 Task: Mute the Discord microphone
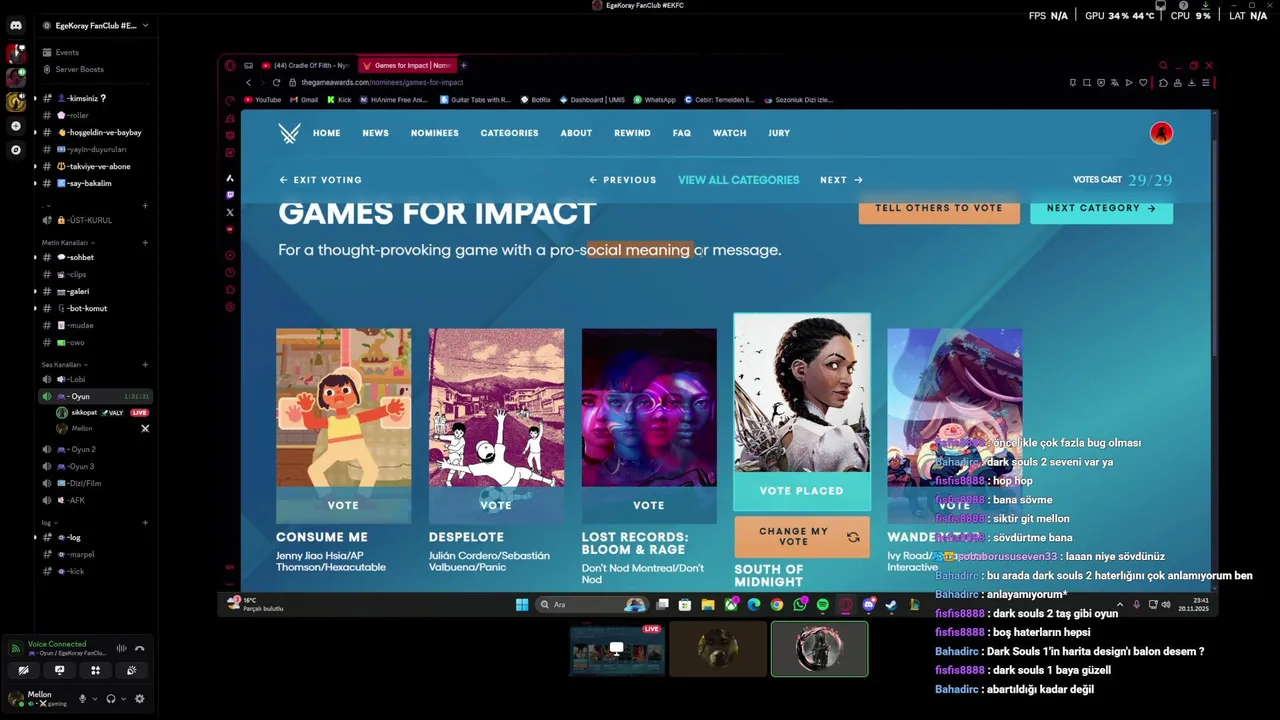(82, 699)
